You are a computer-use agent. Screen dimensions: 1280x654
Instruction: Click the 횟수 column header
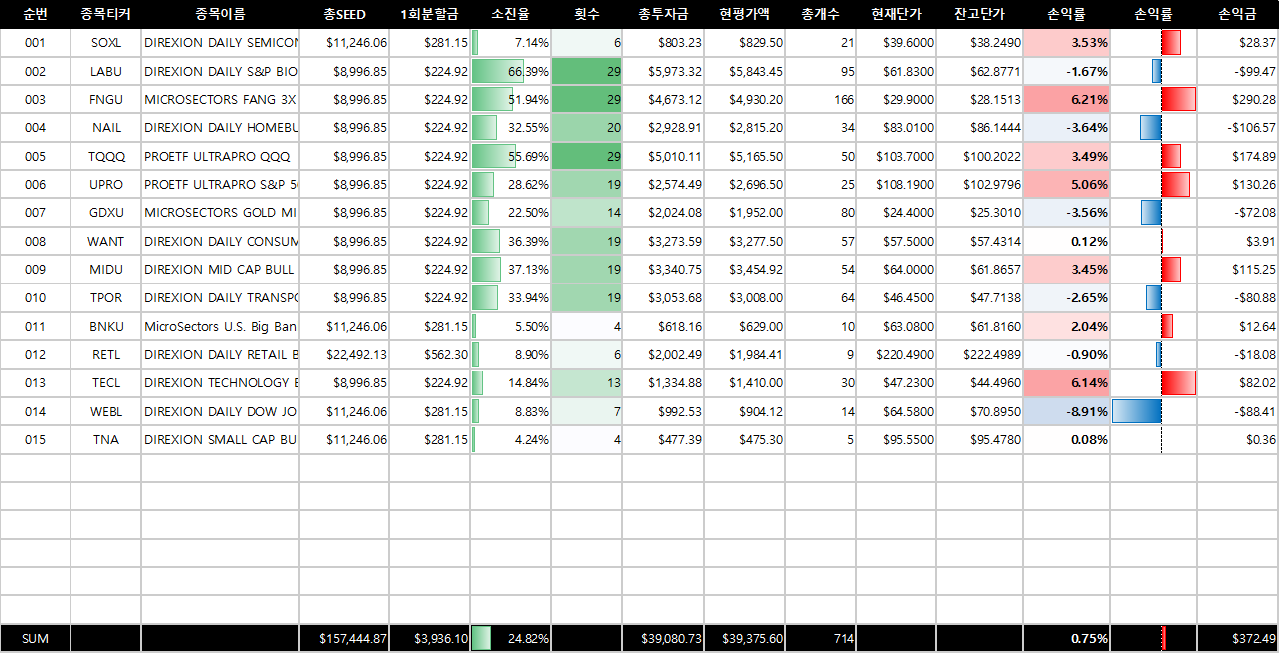pyautogui.click(x=586, y=14)
